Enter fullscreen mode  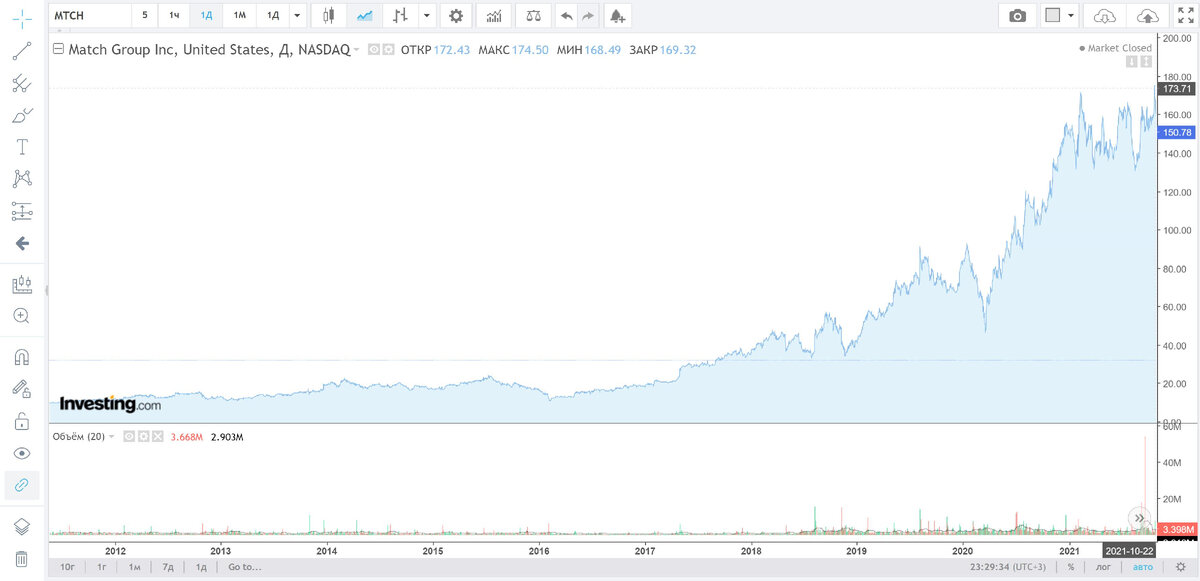pyautogui.click(x=1186, y=15)
